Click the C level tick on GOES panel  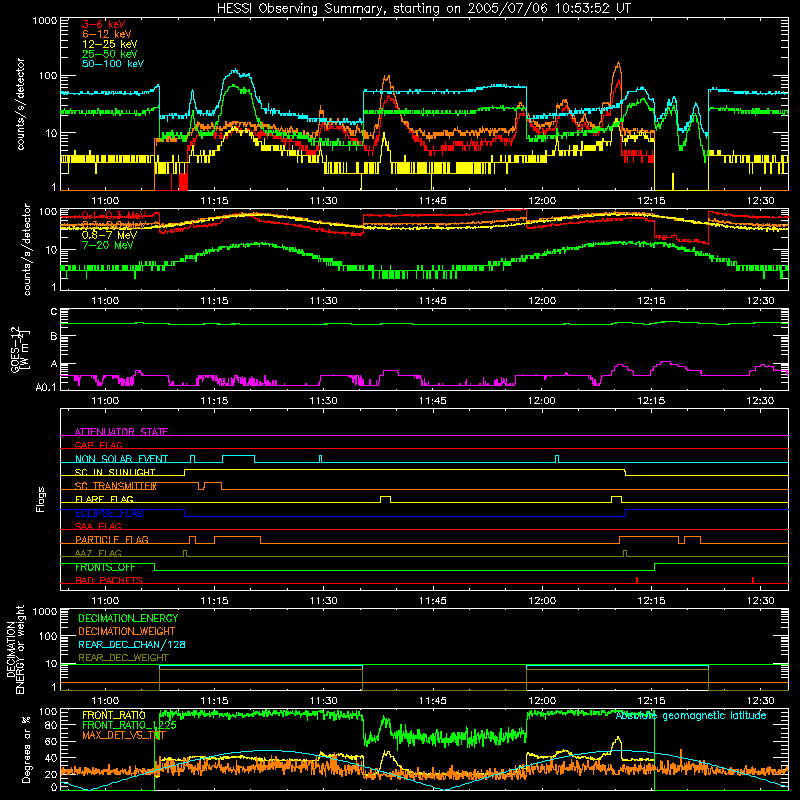[54, 312]
